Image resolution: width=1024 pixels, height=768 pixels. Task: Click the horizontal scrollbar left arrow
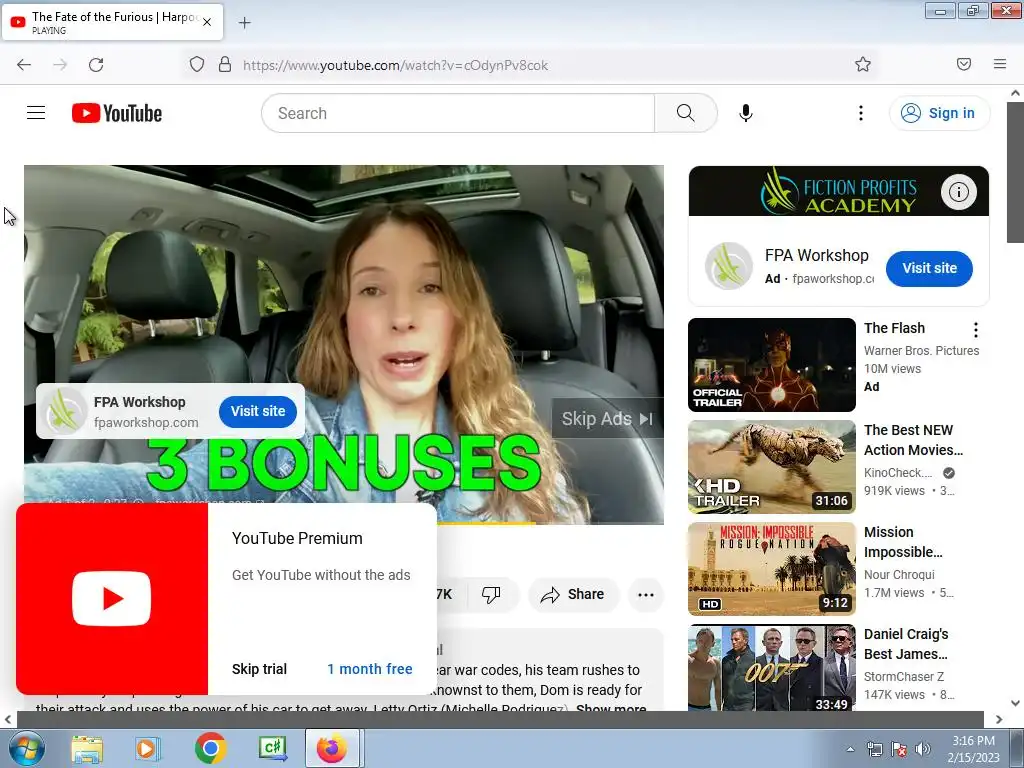click(x=8, y=719)
